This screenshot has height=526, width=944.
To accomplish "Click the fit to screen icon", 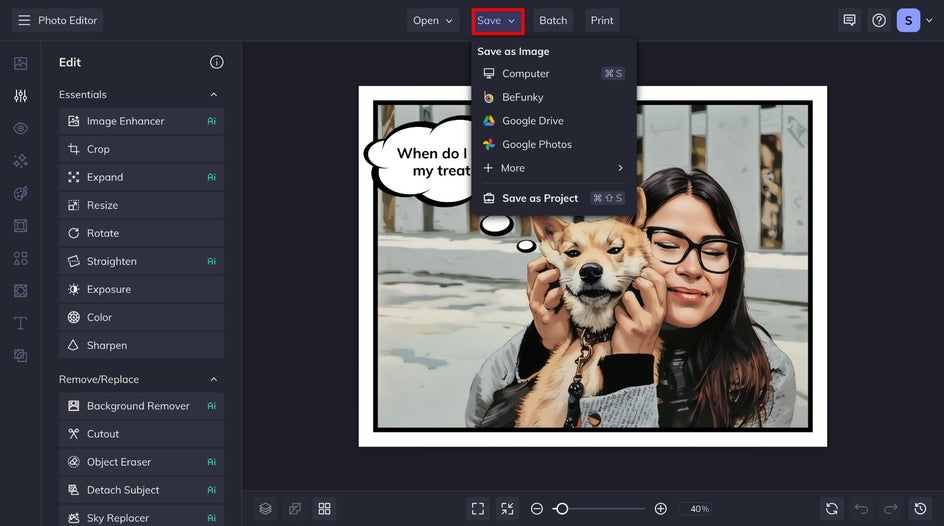I will [478, 509].
